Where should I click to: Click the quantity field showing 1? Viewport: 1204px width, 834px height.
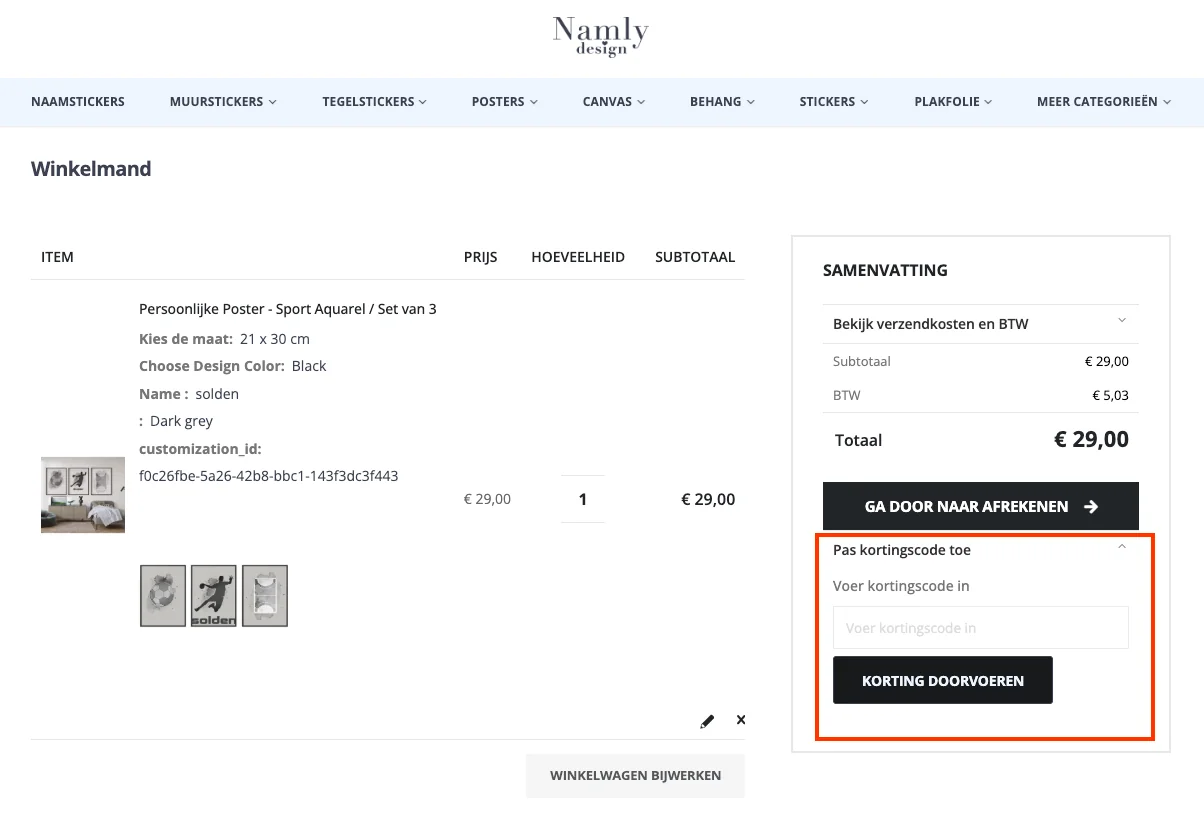click(583, 499)
